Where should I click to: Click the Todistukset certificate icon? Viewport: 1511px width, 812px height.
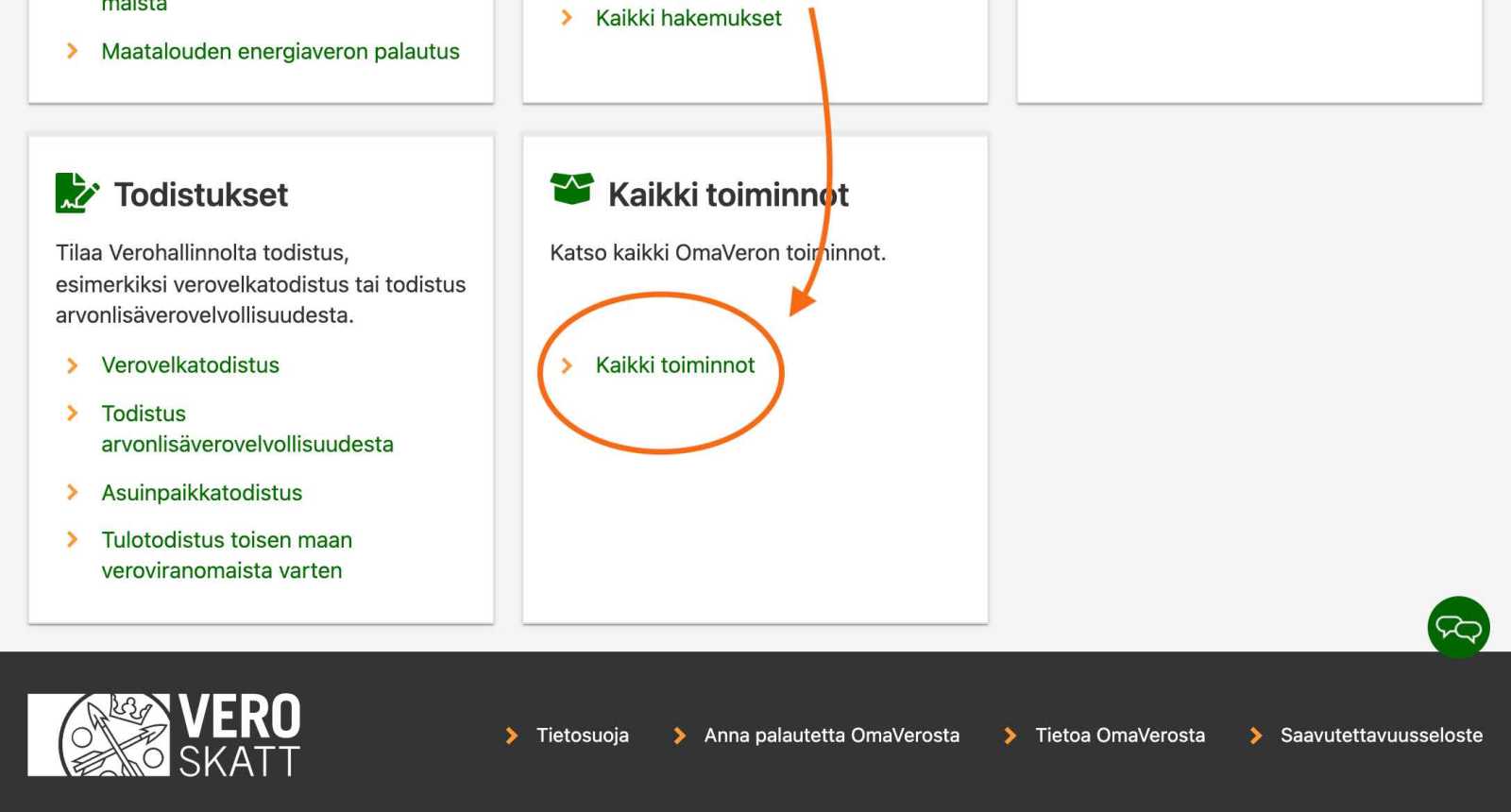[76, 193]
